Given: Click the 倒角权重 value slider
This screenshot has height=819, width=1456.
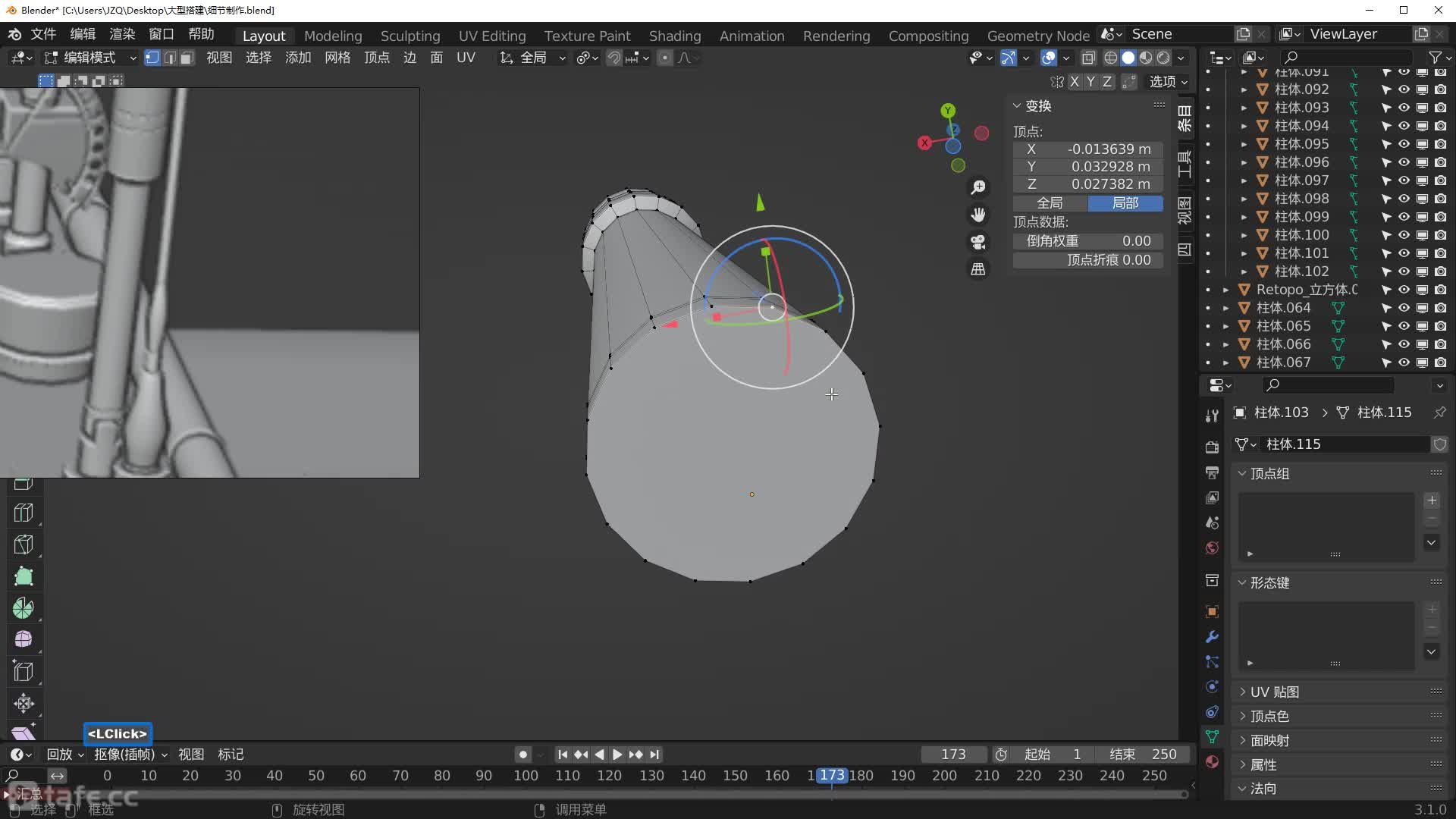Looking at the screenshot, I should pyautogui.click(x=1087, y=241).
